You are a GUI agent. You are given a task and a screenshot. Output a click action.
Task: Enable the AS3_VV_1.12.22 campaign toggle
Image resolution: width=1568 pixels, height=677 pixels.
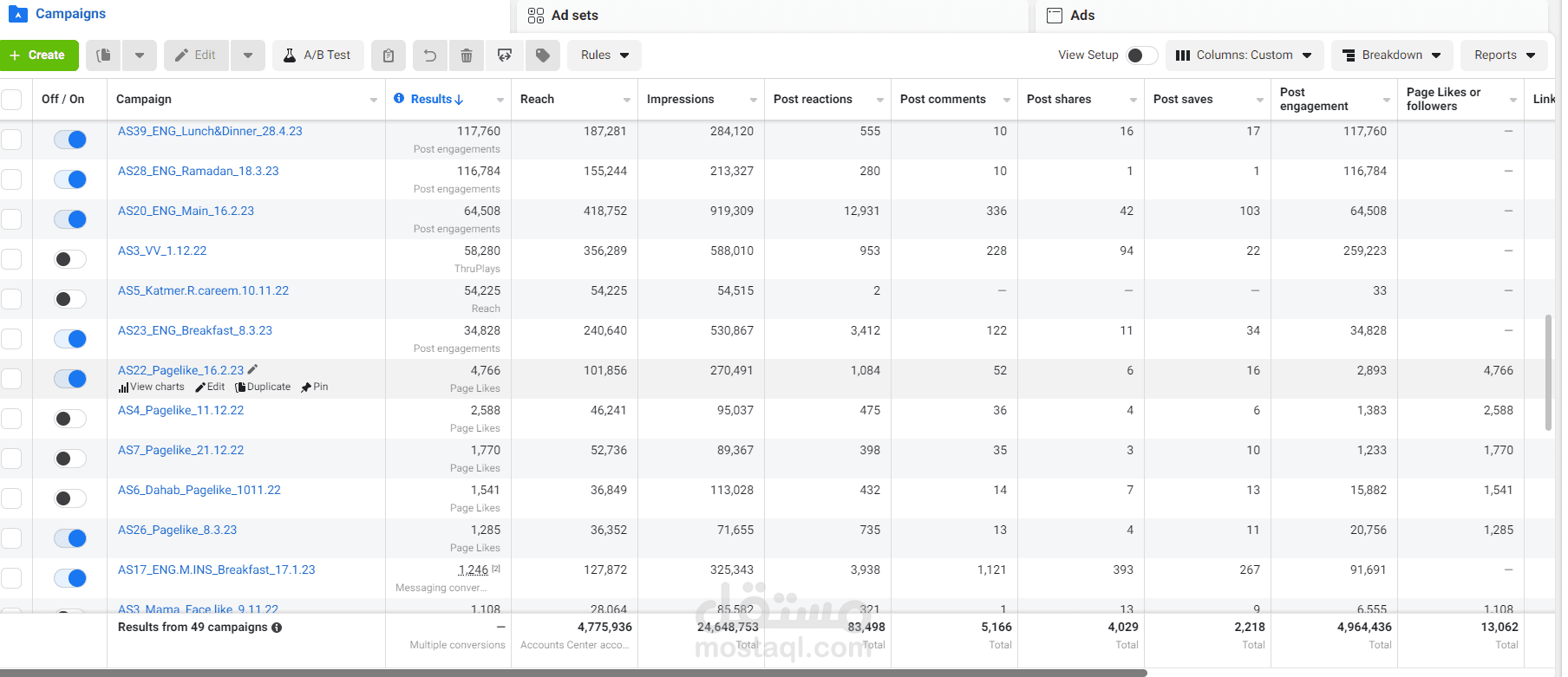70,259
